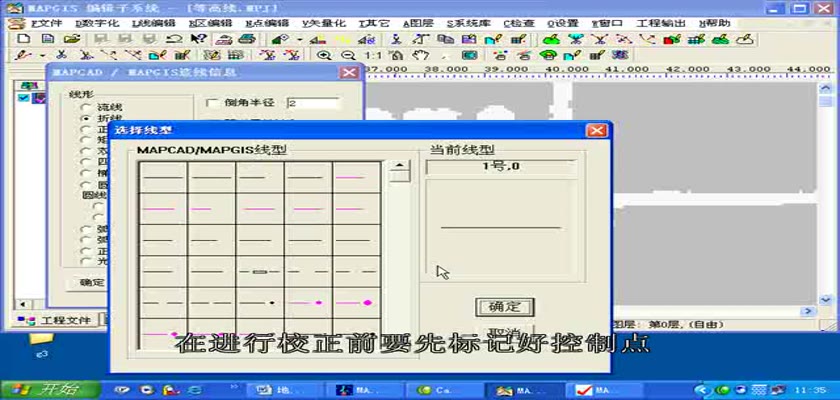The width and height of the screenshot is (840, 400).
Task: Click the 11:35 clock in the system tray
Action: pos(809,390)
